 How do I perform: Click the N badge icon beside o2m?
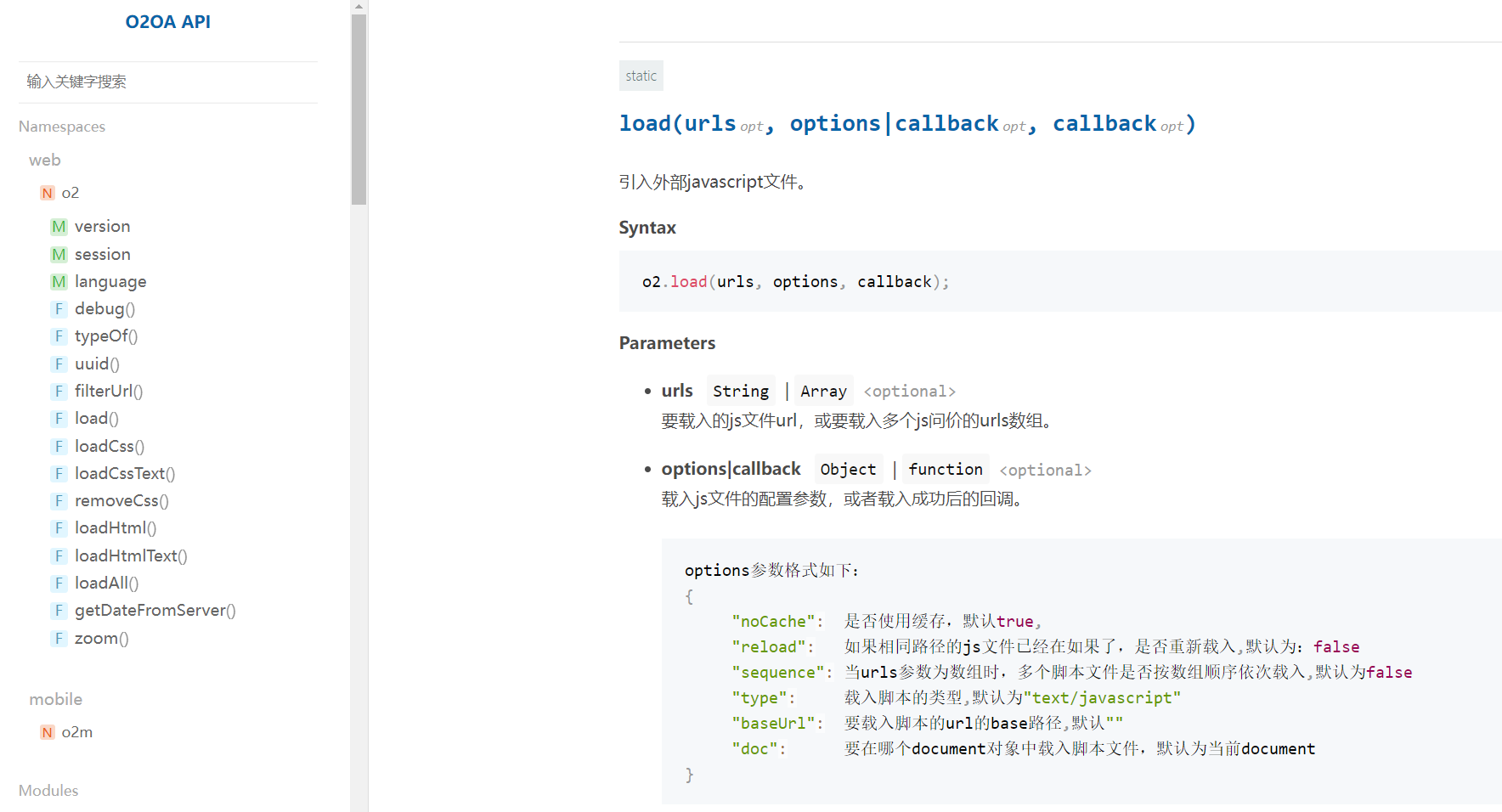pos(48,732)
